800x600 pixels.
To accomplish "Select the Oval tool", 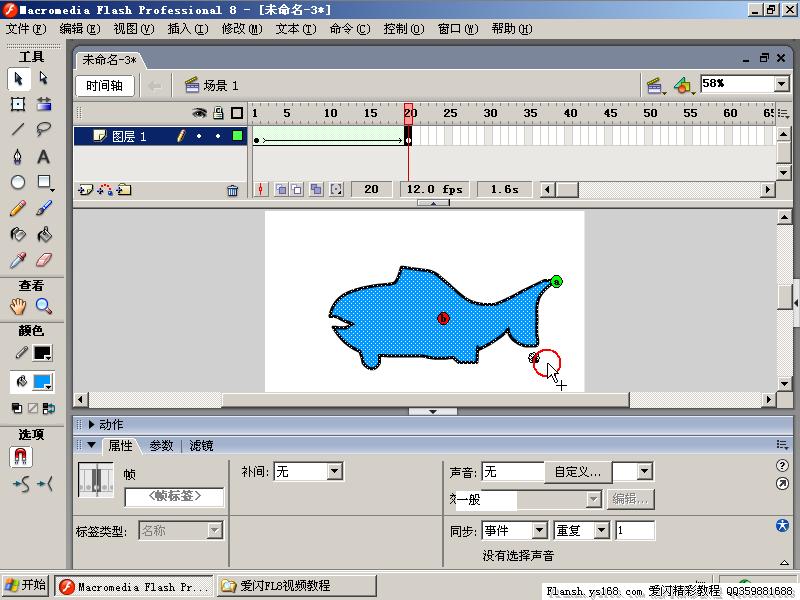I will [x=18, y=182].
